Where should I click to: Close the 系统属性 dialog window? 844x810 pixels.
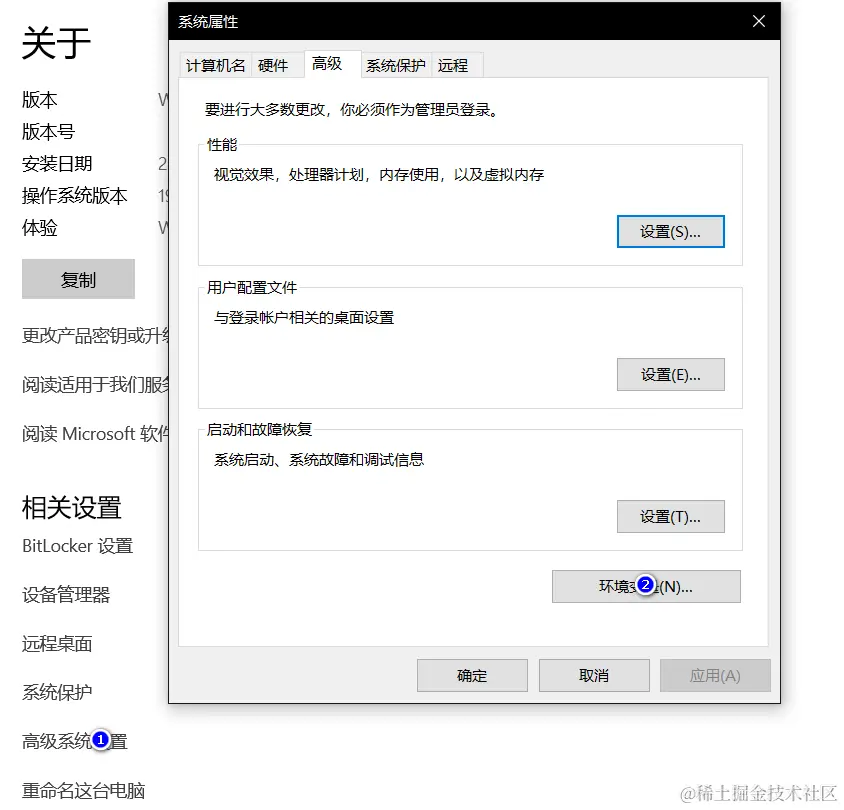(x=758, y=22)
